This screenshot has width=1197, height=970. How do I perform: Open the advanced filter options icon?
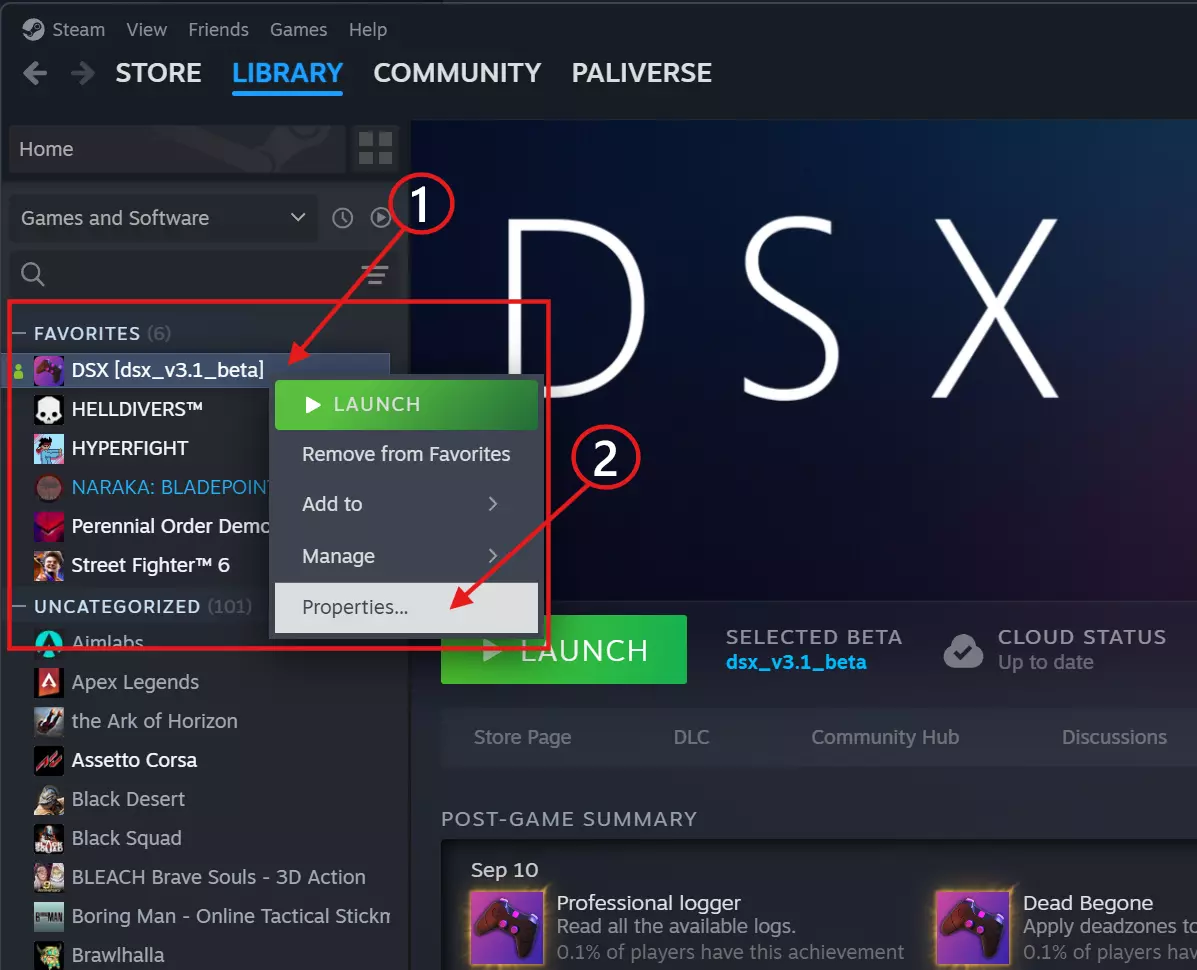pos(374,274)
